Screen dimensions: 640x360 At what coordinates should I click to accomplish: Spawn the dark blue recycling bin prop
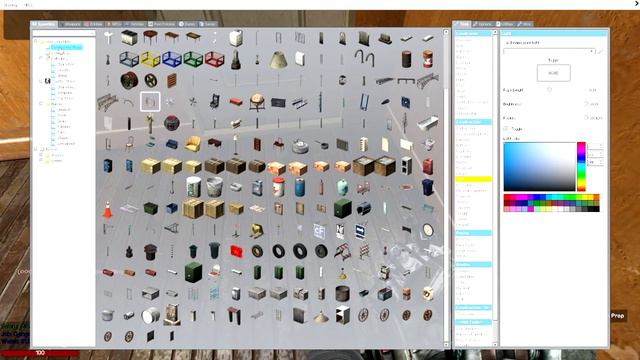point(428,187)
